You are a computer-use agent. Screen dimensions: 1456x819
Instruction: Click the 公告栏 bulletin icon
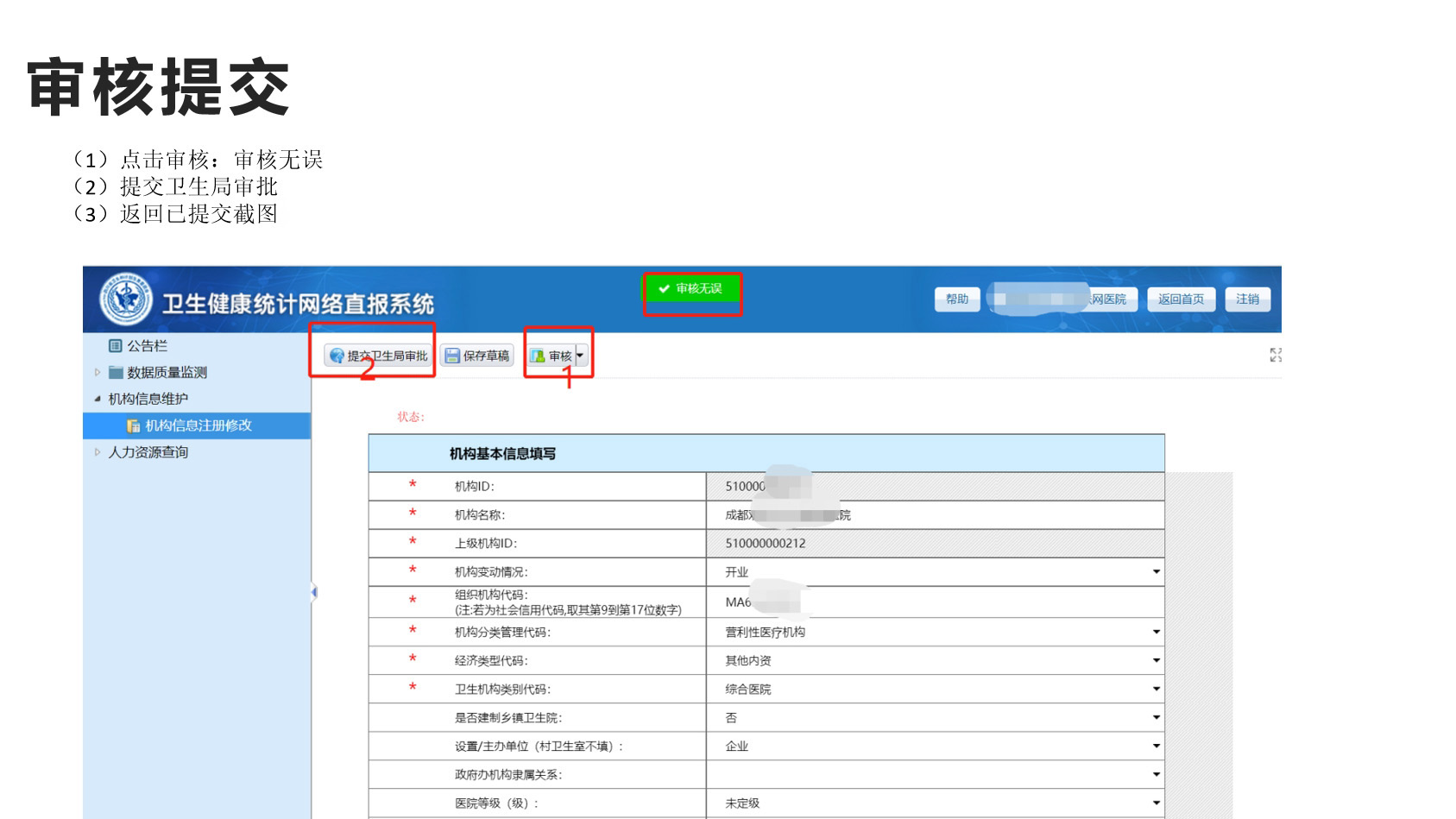click(x=115, y=346)
